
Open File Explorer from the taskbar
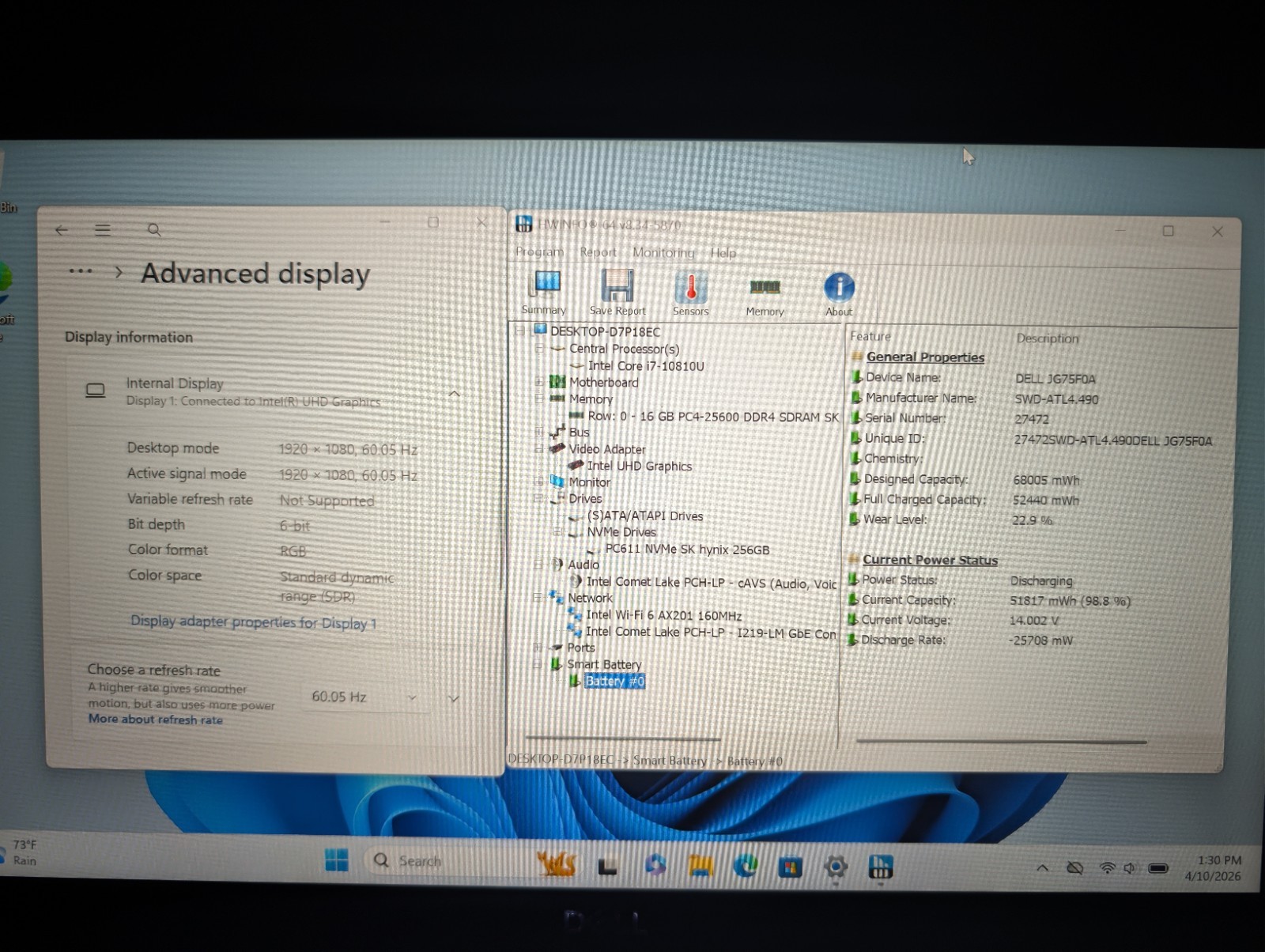(700, 867)
